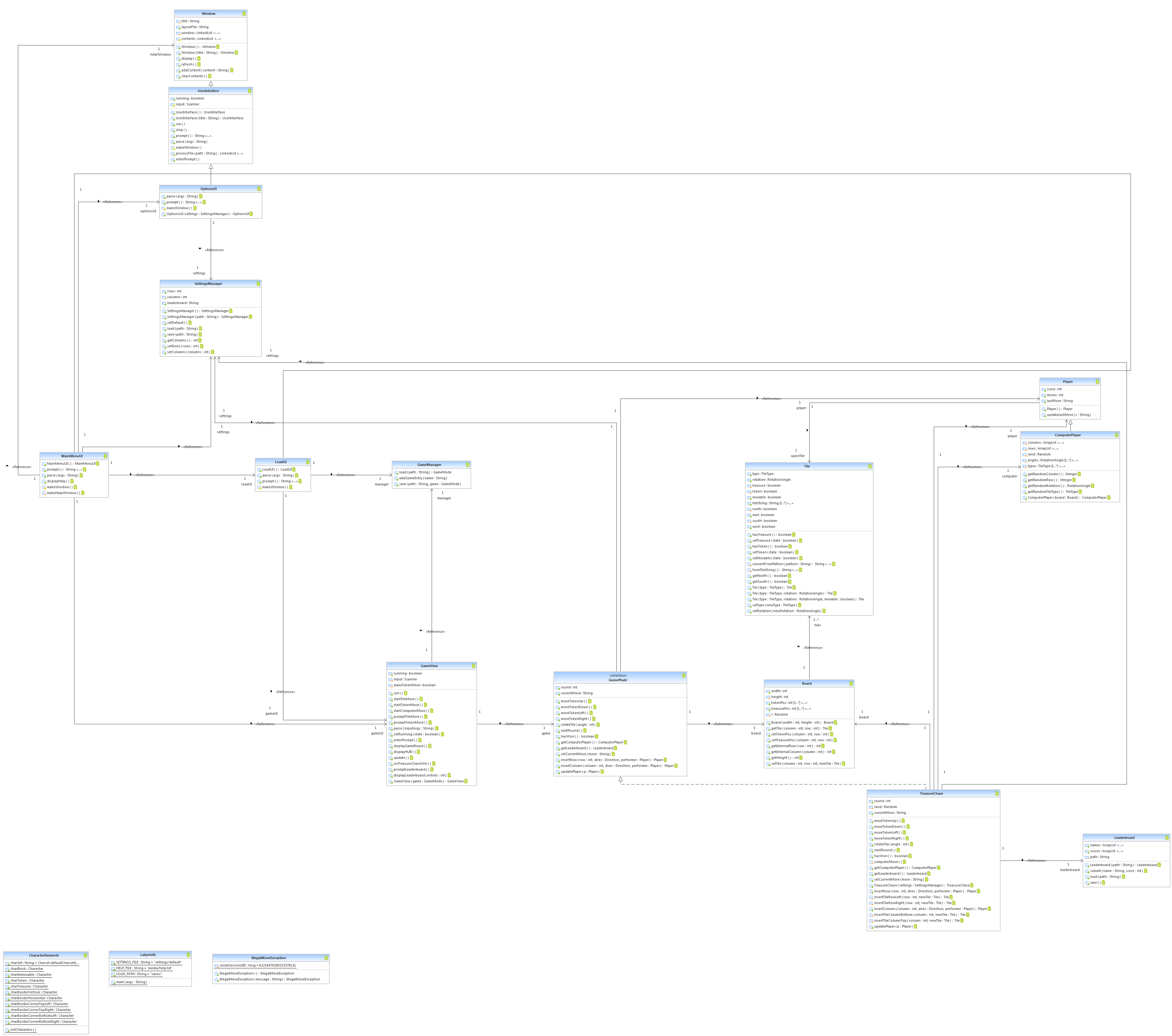Click the 'loadUI' association role label
The height and width of the screenshot is (1036, 1172).
pos(247,484)
